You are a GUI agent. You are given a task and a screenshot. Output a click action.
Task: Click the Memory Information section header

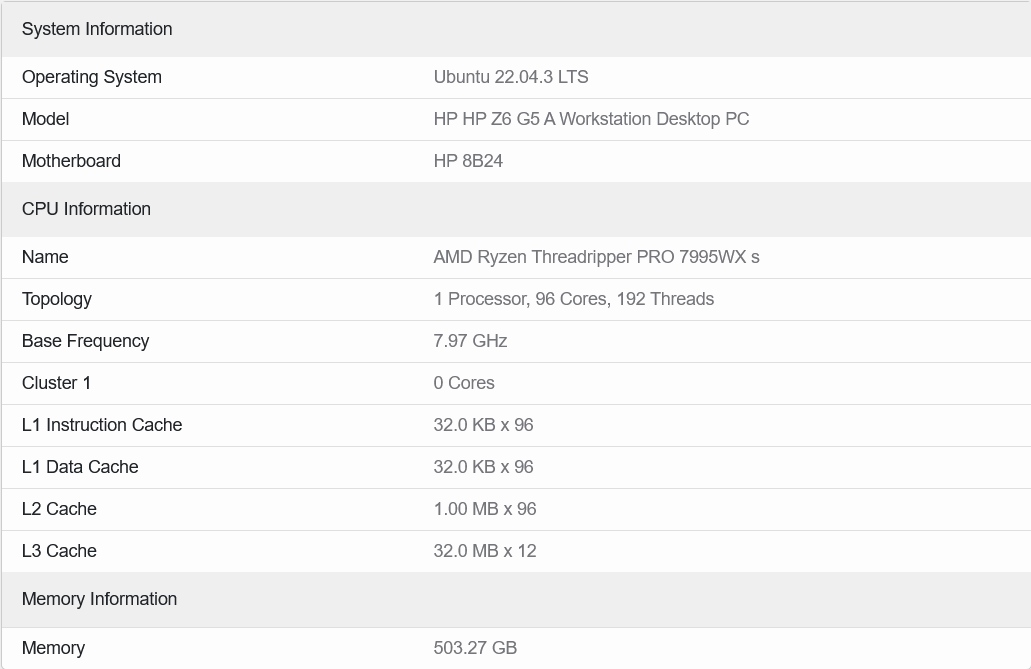(x=99, y=599)
